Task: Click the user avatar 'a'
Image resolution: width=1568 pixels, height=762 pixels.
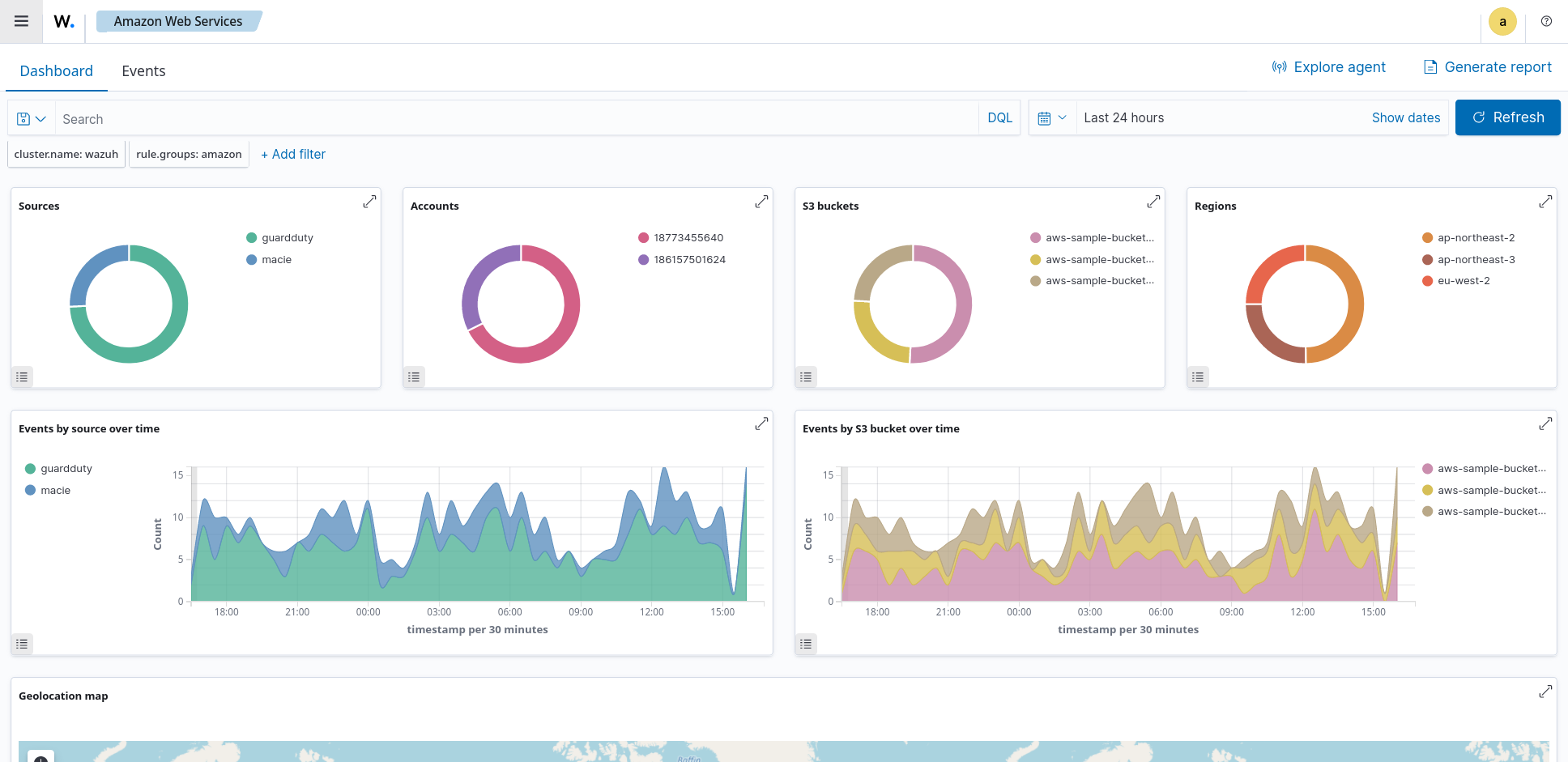Action: pos(1502,22)
